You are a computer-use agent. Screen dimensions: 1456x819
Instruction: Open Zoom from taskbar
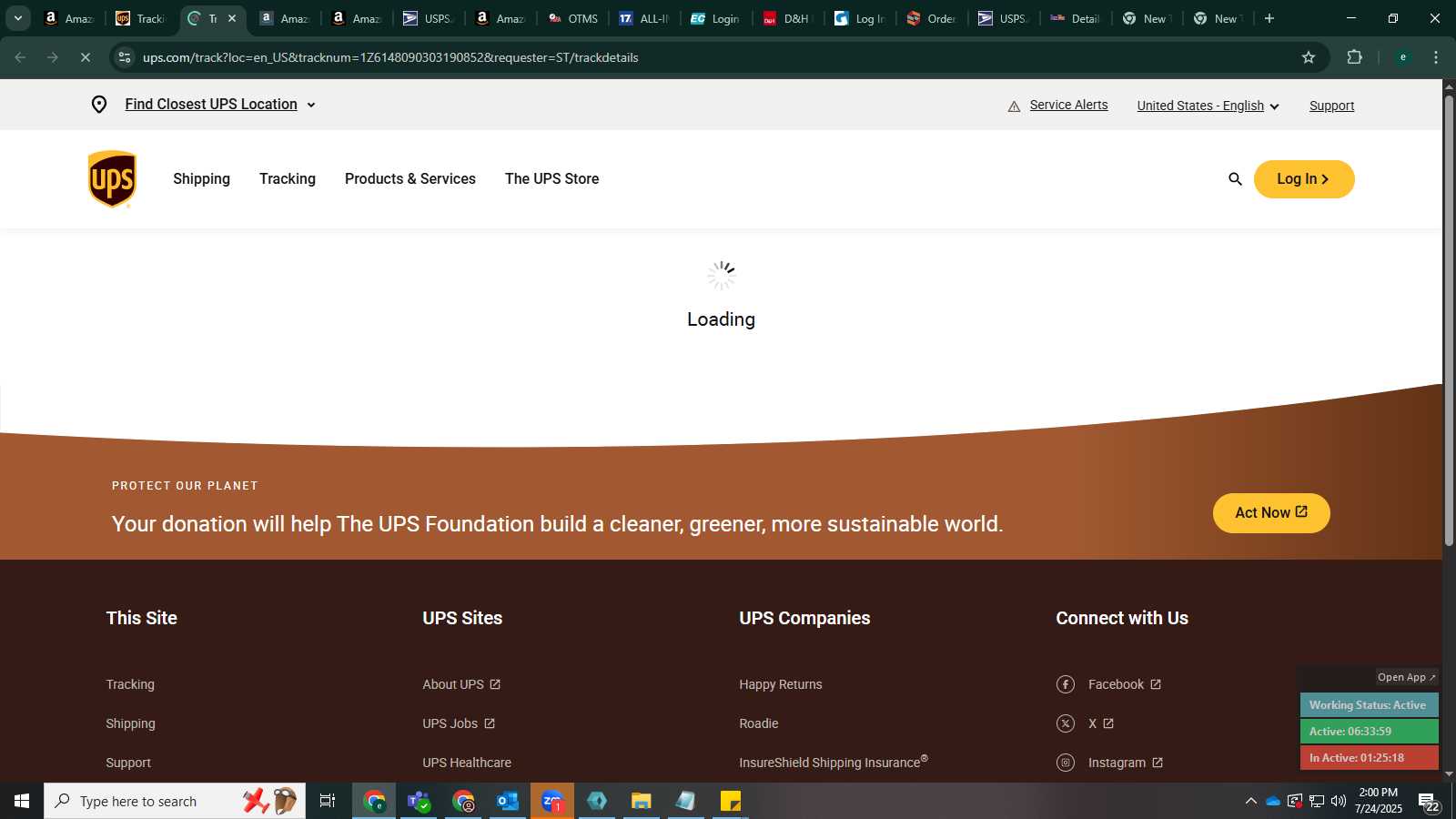click(552, 801)
